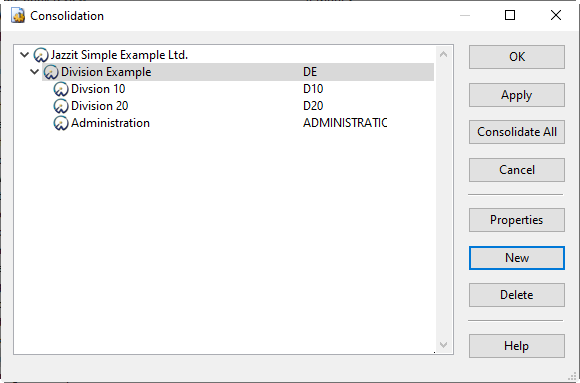Click the D10 abbreviation text
Screen dimensions: 580x383
point(313,89)
